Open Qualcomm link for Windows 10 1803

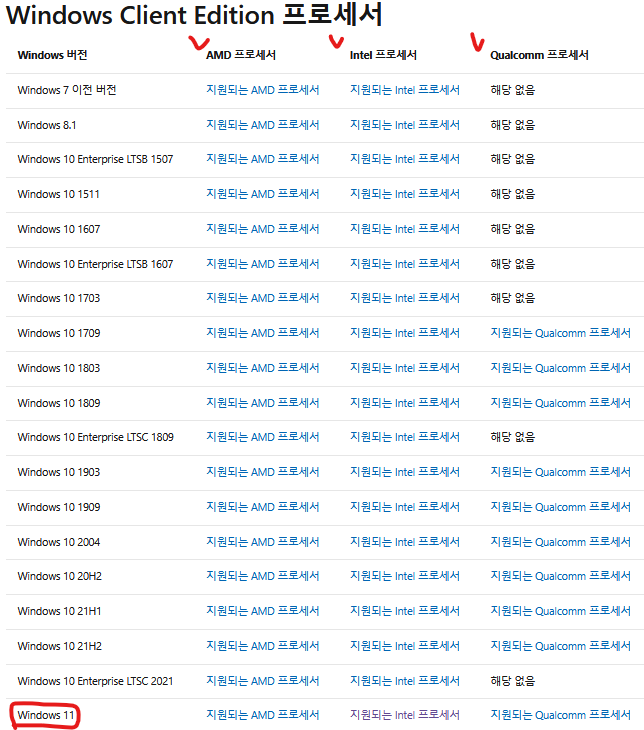tap(560, 368)
